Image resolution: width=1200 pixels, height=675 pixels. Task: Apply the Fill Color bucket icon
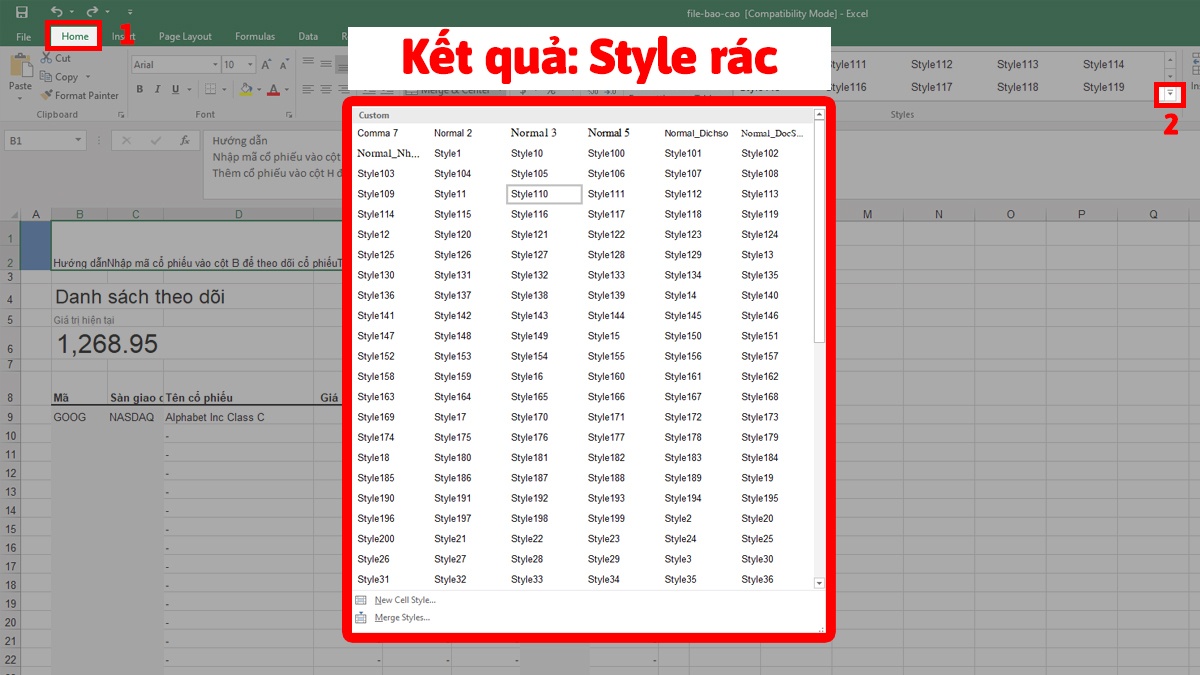(248, 89)
